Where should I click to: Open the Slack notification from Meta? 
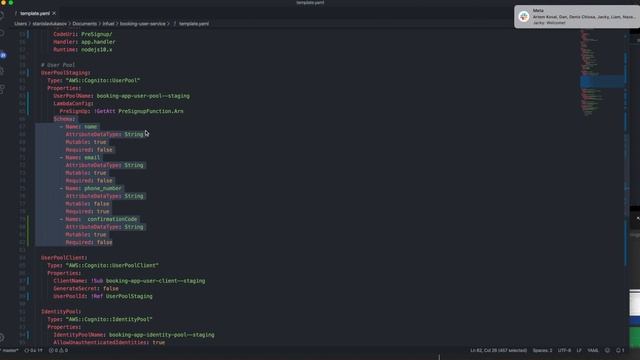[577, 17]
